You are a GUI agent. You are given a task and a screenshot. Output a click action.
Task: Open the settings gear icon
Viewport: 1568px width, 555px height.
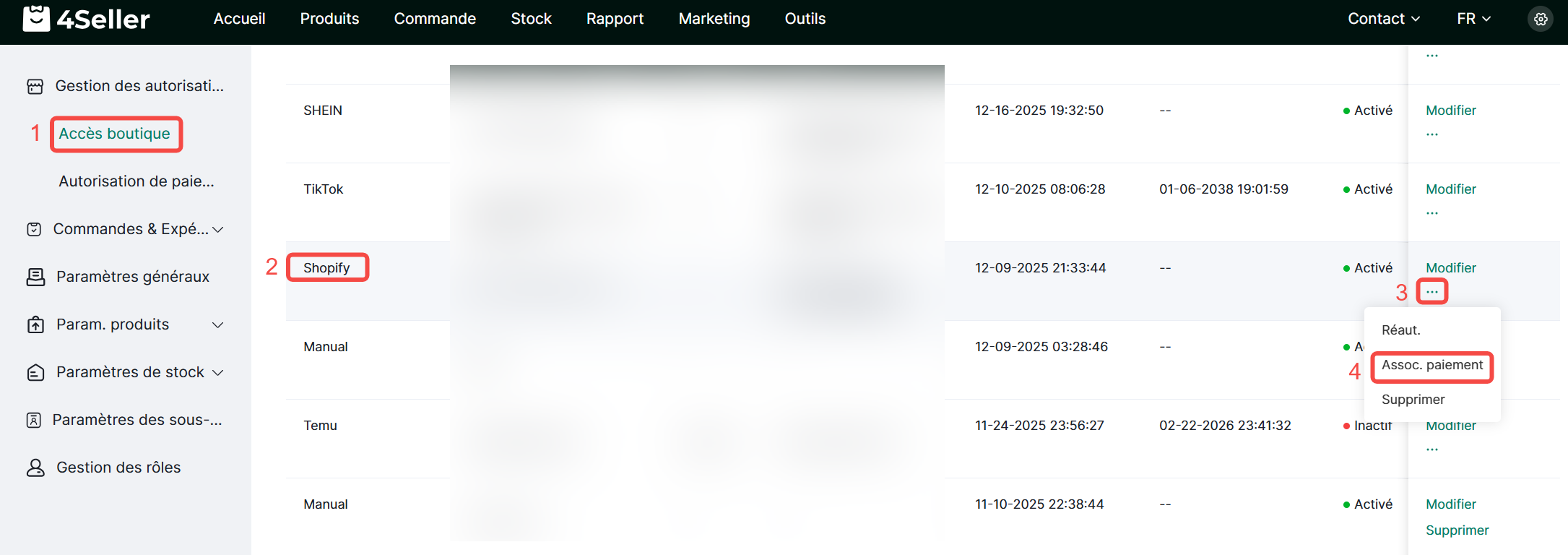click(x=1541, y=19)
